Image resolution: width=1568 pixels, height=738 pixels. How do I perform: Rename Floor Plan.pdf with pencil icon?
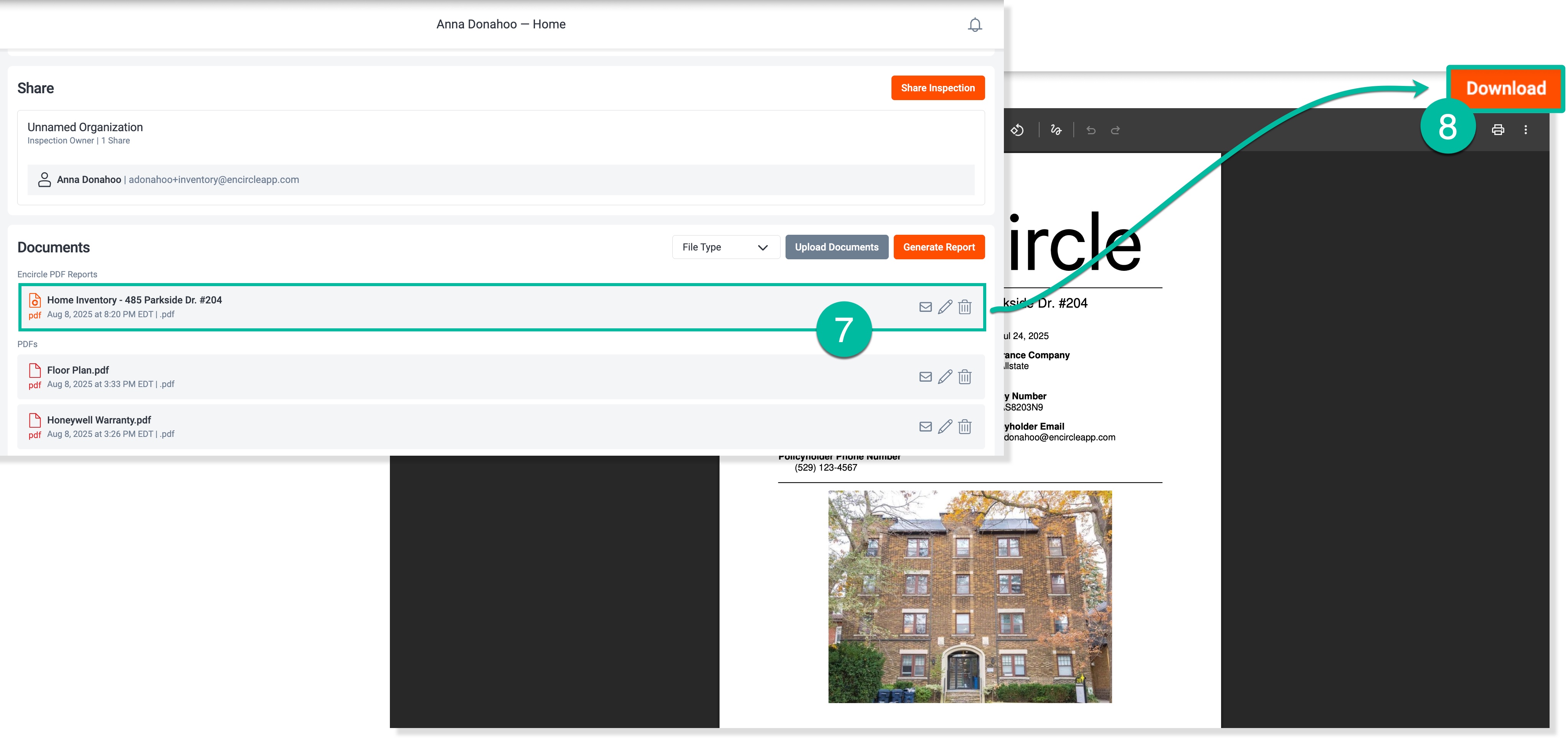[945, 377]
